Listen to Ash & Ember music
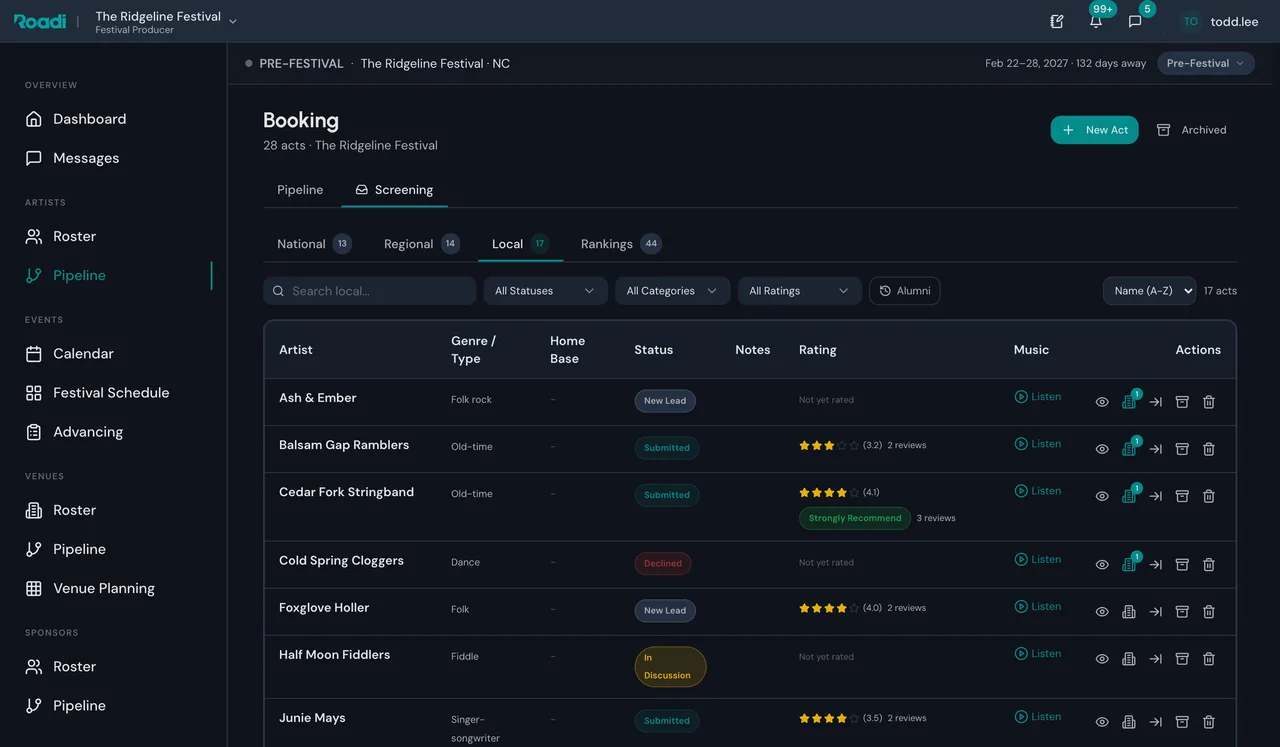The width and height of the screenshot is (1280, 747). 1038,397
